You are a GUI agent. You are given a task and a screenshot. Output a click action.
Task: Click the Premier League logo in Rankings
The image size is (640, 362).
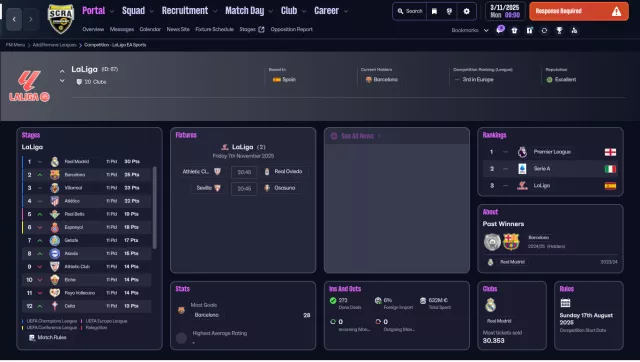[522, 152]
